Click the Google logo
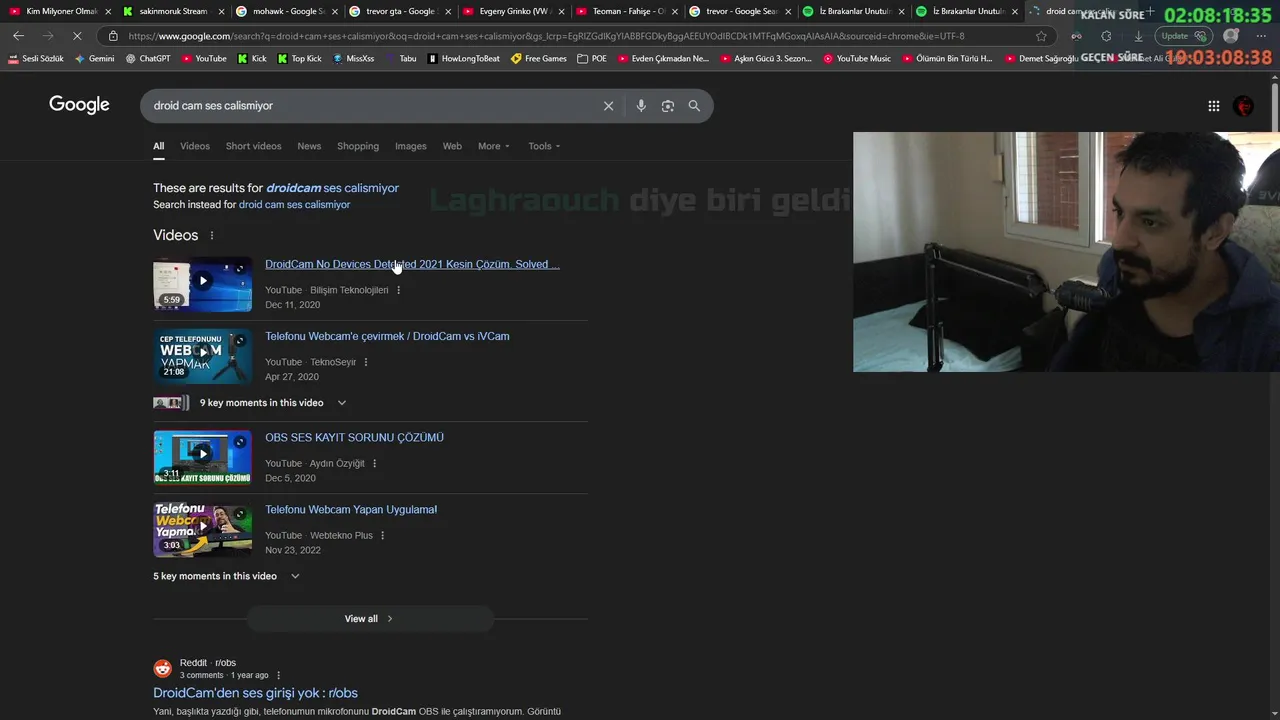The width and height of the screenshot is (1280, 720). point(79,105)
